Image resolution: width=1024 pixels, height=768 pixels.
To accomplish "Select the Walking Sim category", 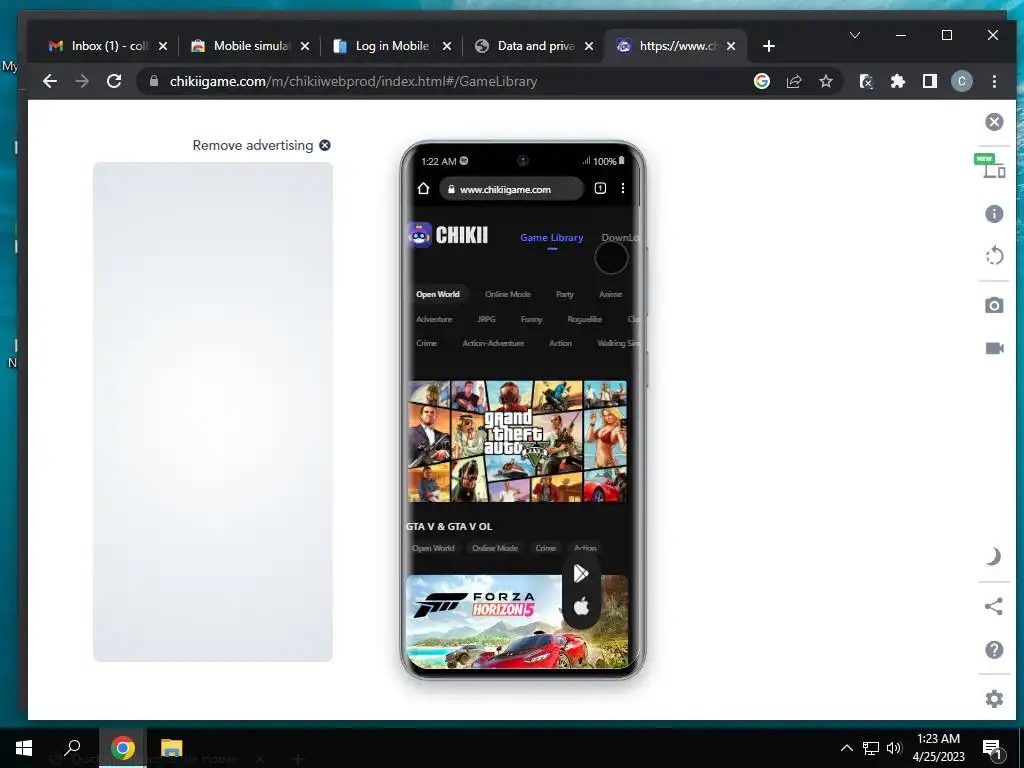I will [x=618, y=344].
